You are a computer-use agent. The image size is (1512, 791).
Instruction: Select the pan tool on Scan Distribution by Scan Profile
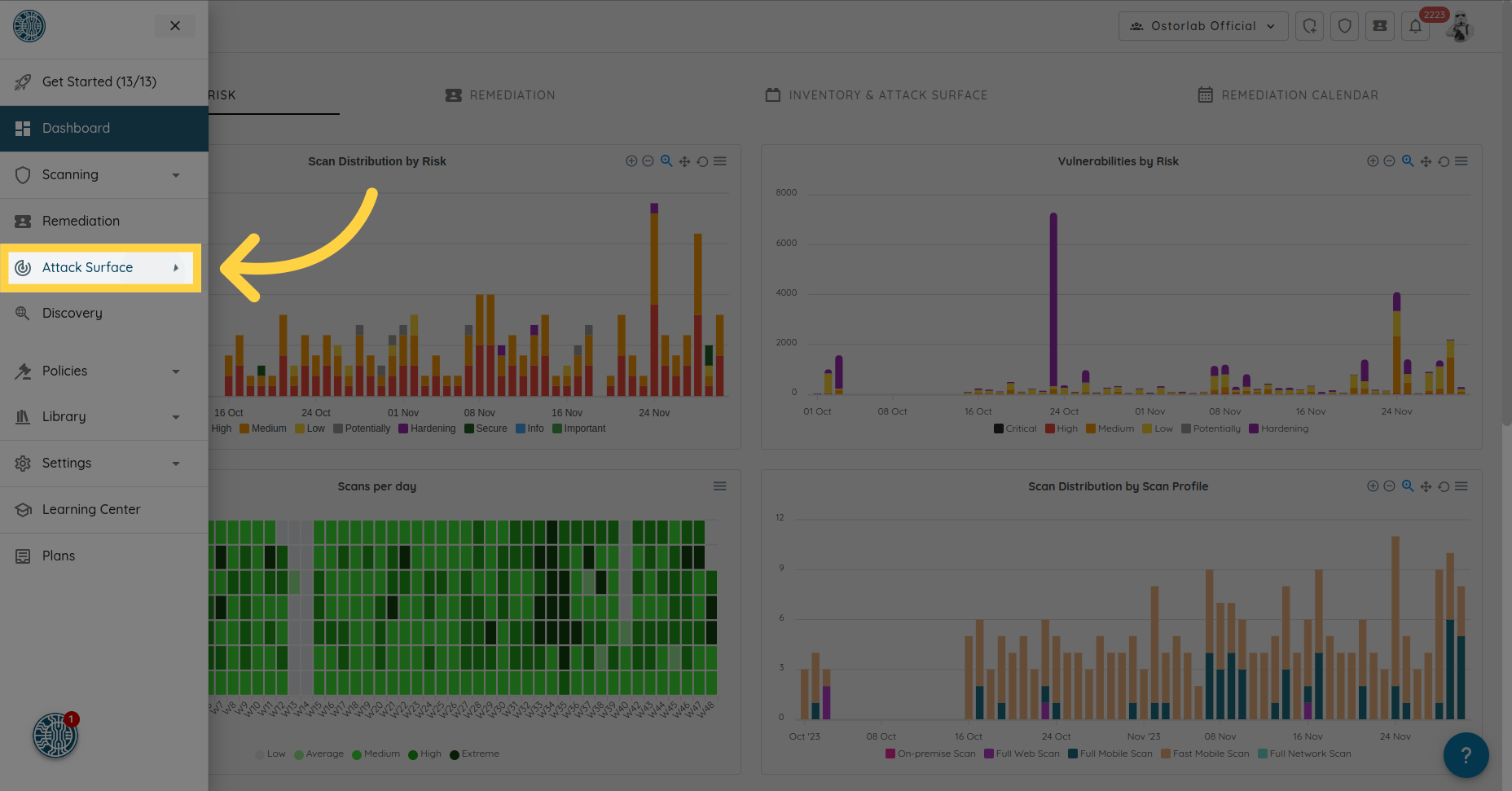click(1426, 486)
